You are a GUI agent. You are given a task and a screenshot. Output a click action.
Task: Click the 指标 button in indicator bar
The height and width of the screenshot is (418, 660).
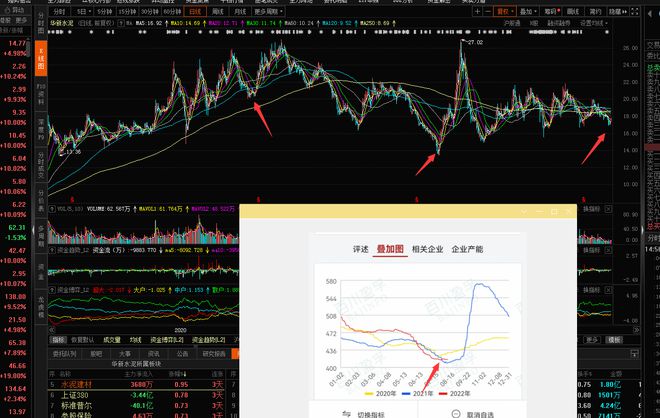58,340
